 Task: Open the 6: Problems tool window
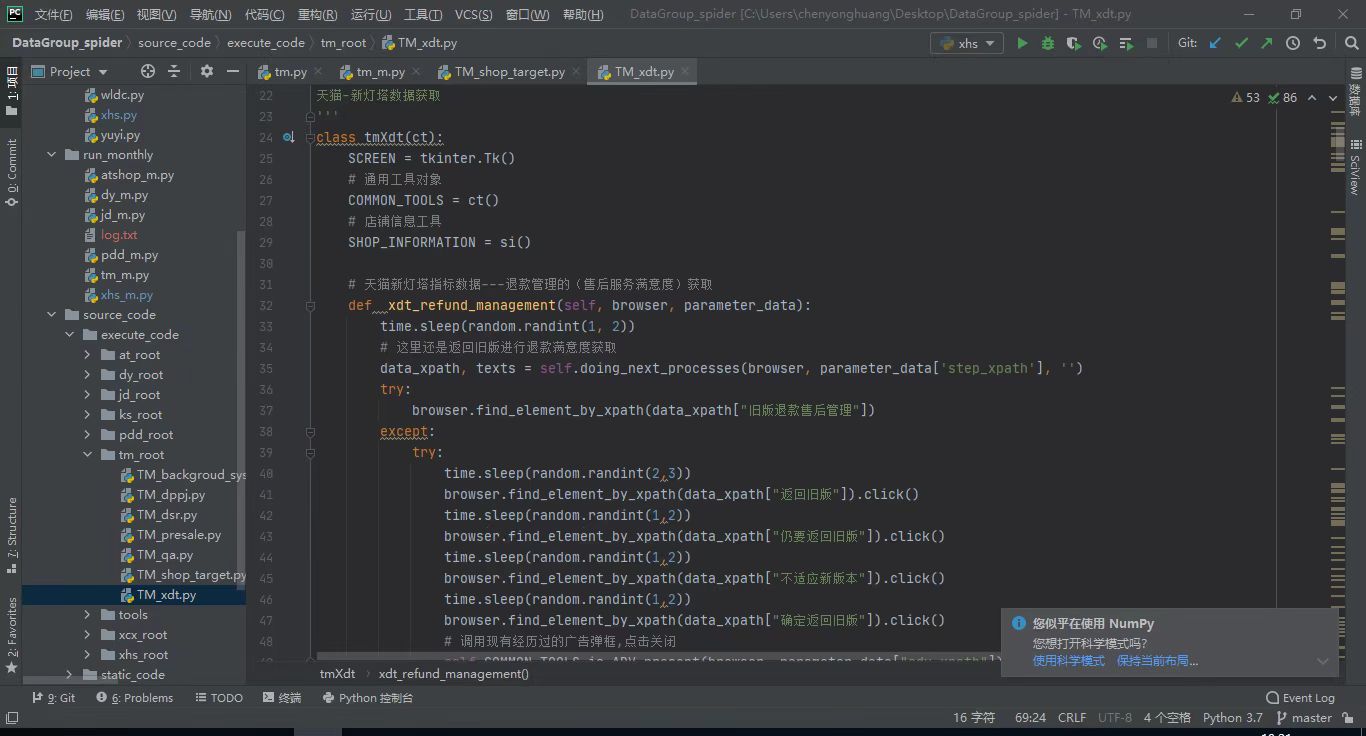[135, 698]
